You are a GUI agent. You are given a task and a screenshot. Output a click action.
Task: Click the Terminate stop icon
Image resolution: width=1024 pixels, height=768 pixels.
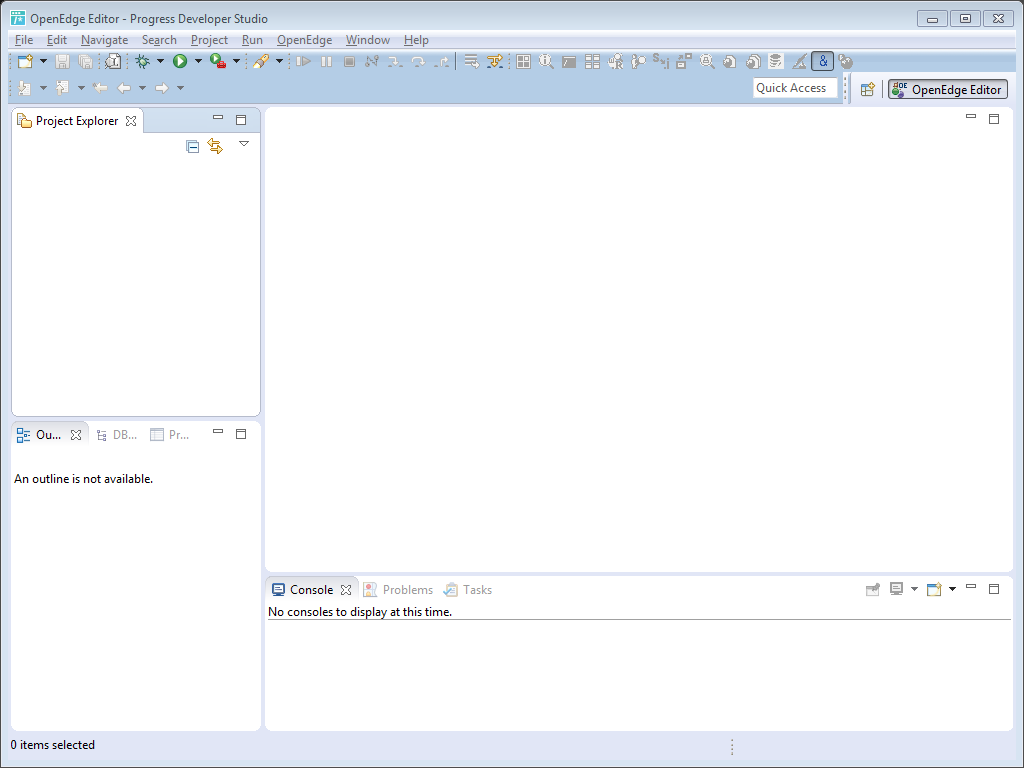coord(349,61)
